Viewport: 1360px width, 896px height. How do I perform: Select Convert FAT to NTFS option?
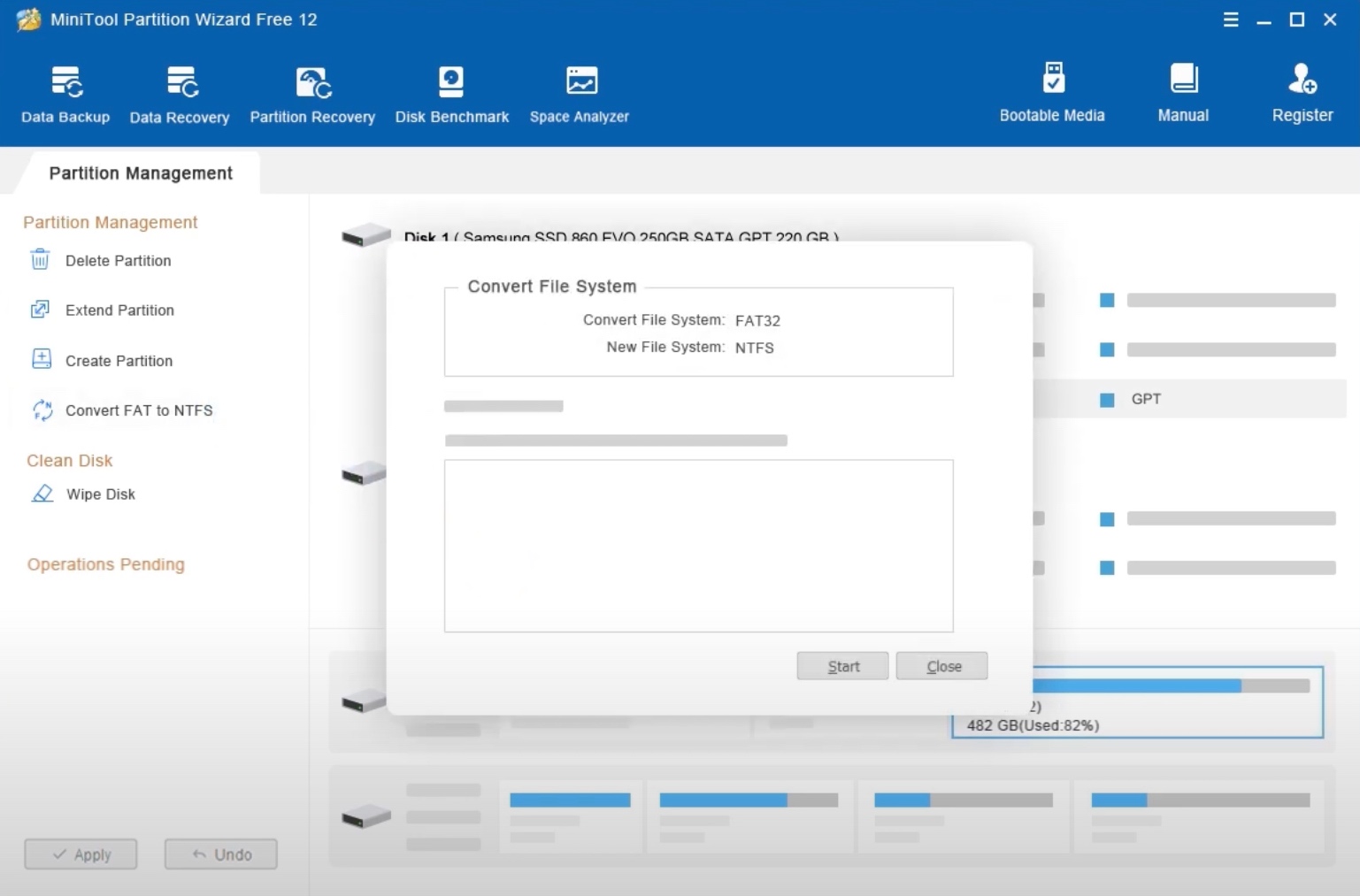(139, 410)
